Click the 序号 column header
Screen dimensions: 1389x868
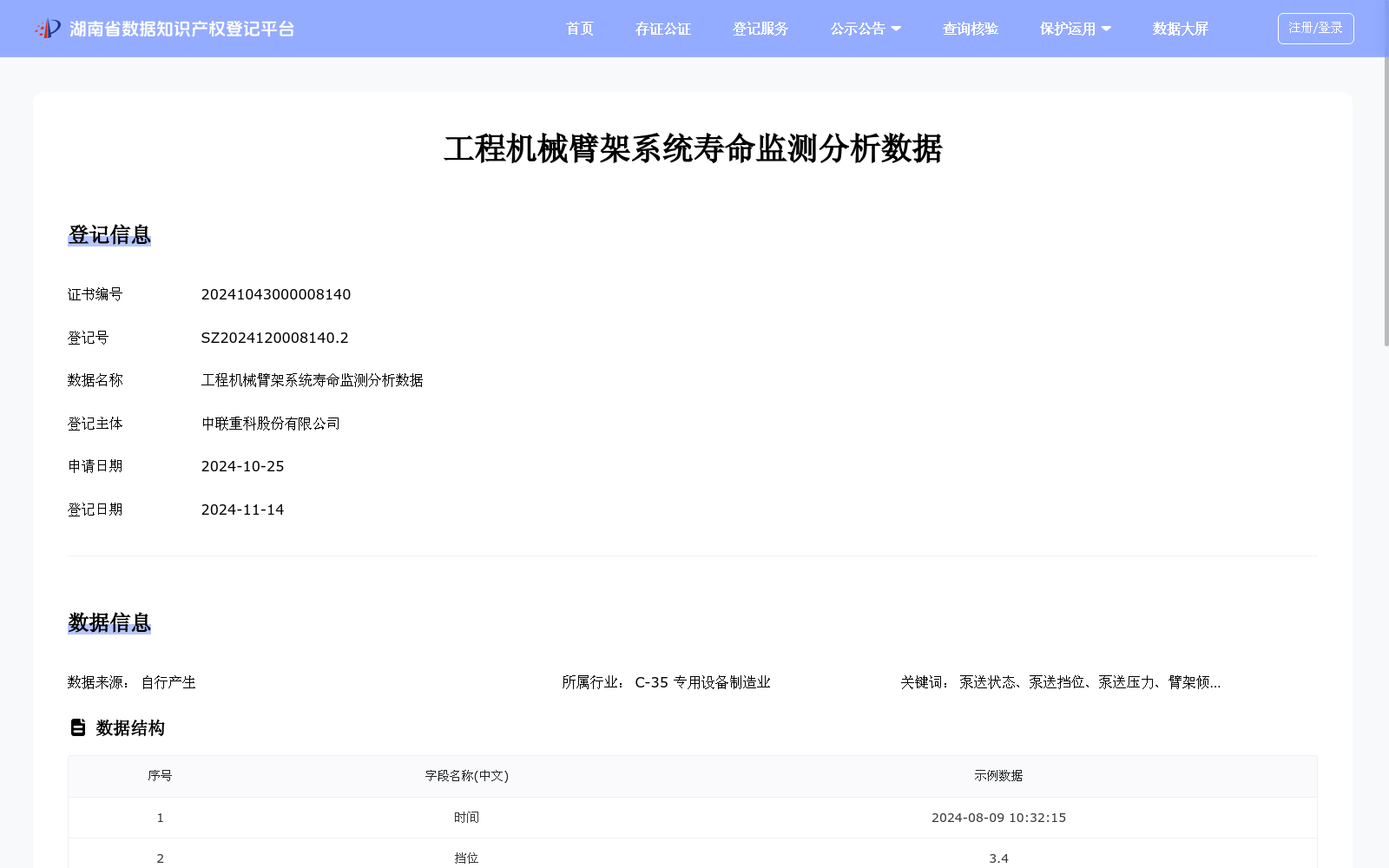point(160,776)
